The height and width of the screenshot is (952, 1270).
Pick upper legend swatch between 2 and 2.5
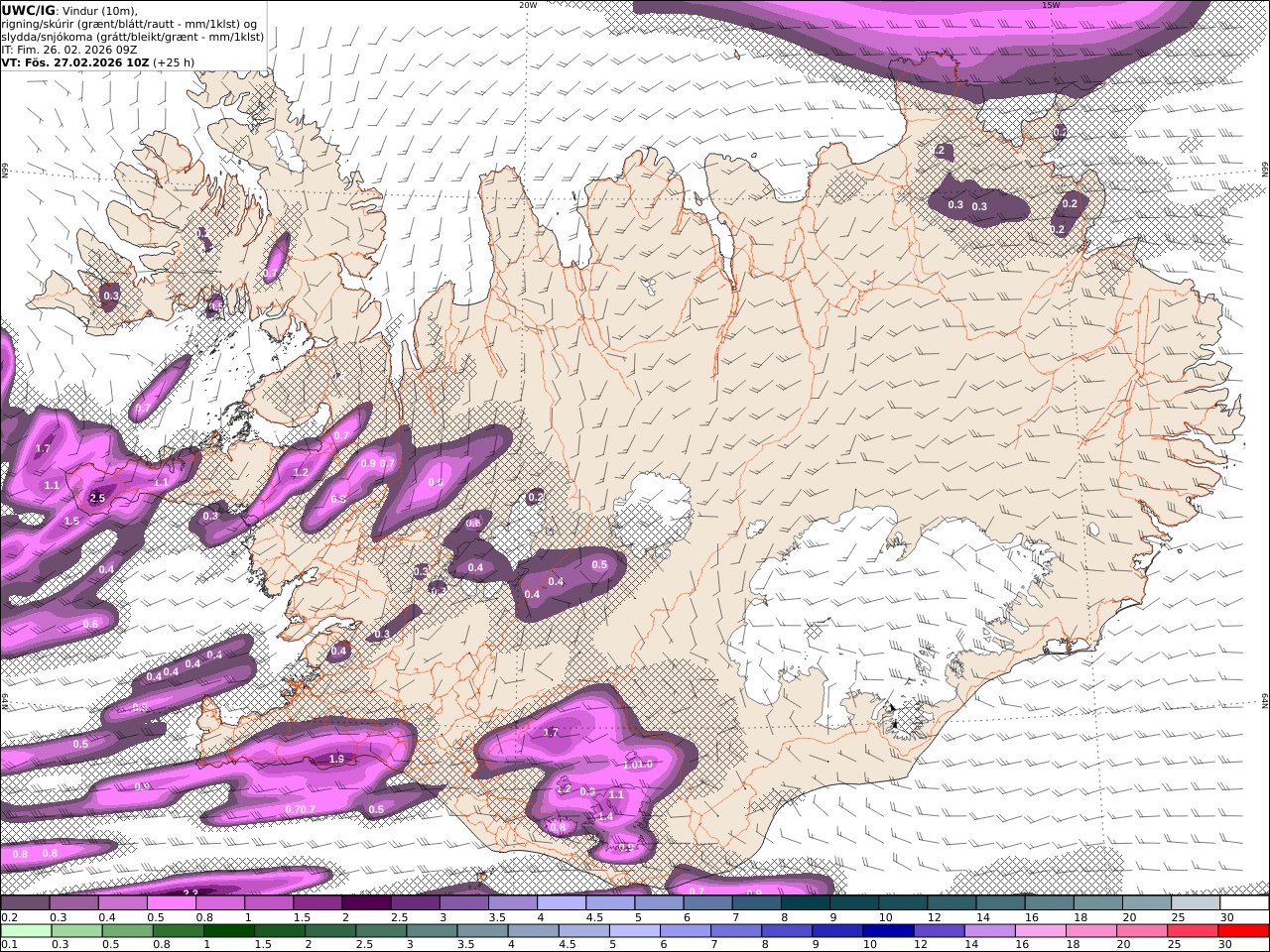pos(366,902)
